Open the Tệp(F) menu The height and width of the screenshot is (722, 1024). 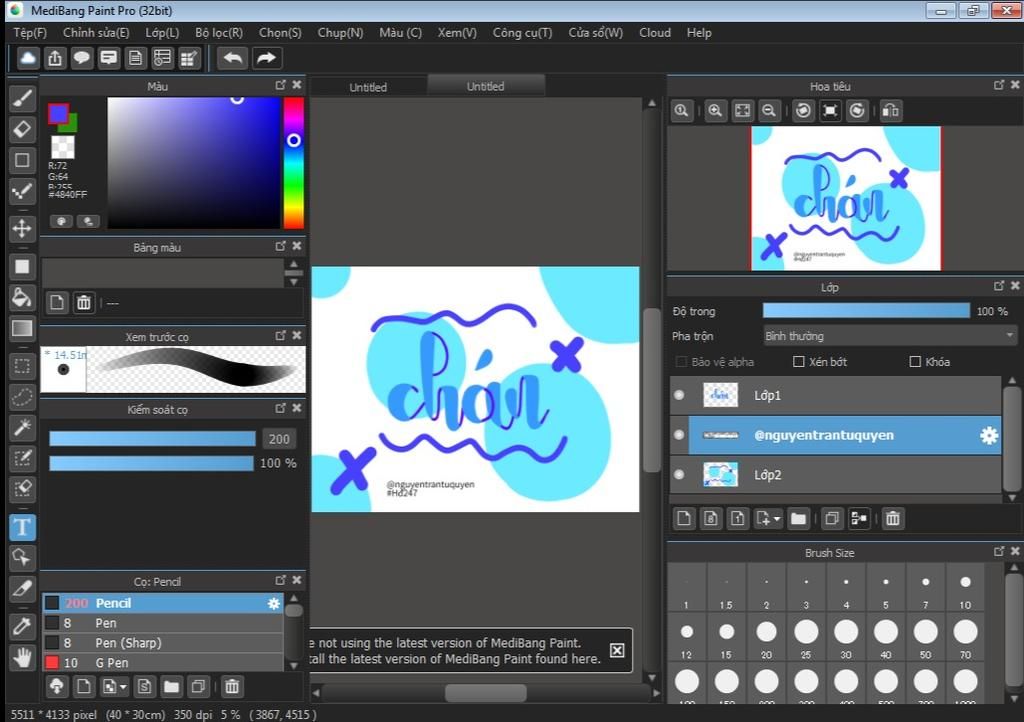pyautogui.click(x=29, y=33)
